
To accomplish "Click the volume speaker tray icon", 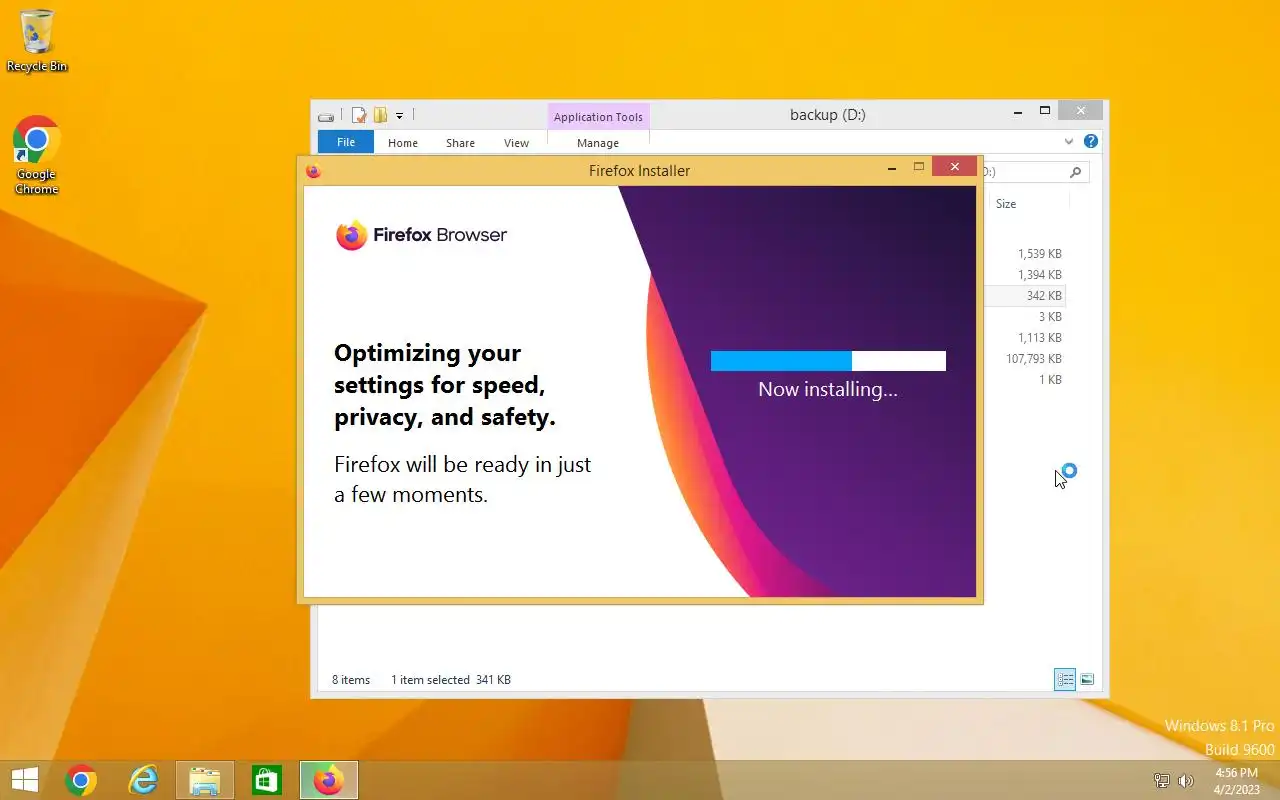I will point(1186,781).
